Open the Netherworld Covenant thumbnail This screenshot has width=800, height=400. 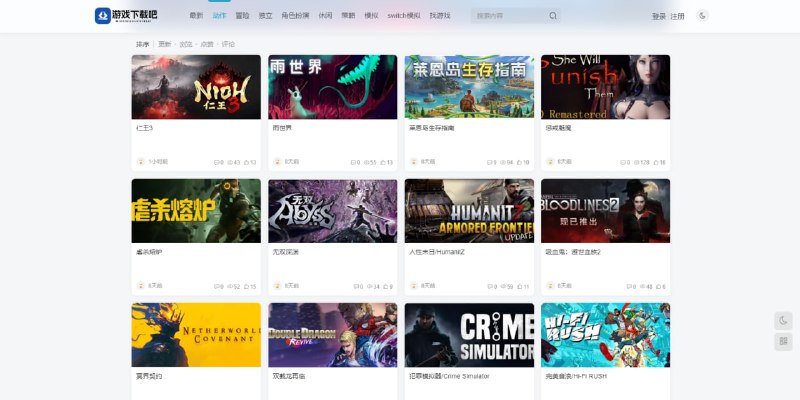196,335
